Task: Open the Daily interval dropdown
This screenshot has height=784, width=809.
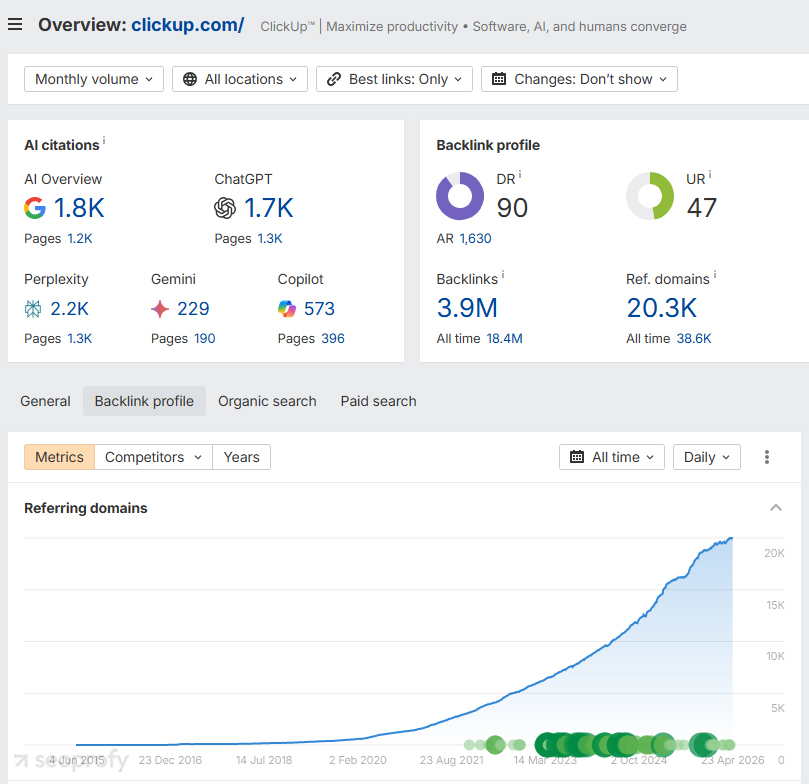Action: pyautogui.click(x=707, y=457)
